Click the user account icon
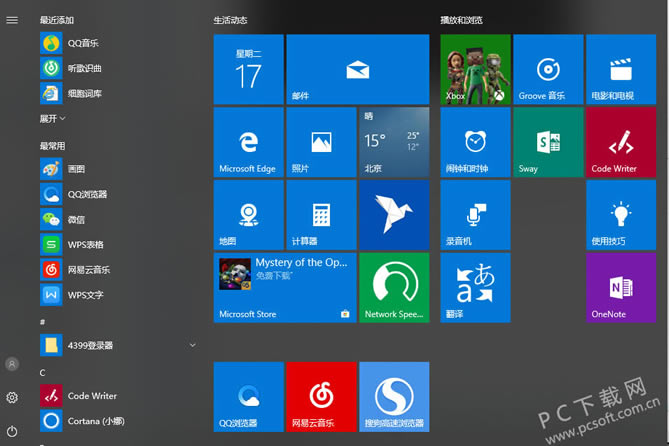Viewport: 669px width, 446px height. [x=12, y=364]
